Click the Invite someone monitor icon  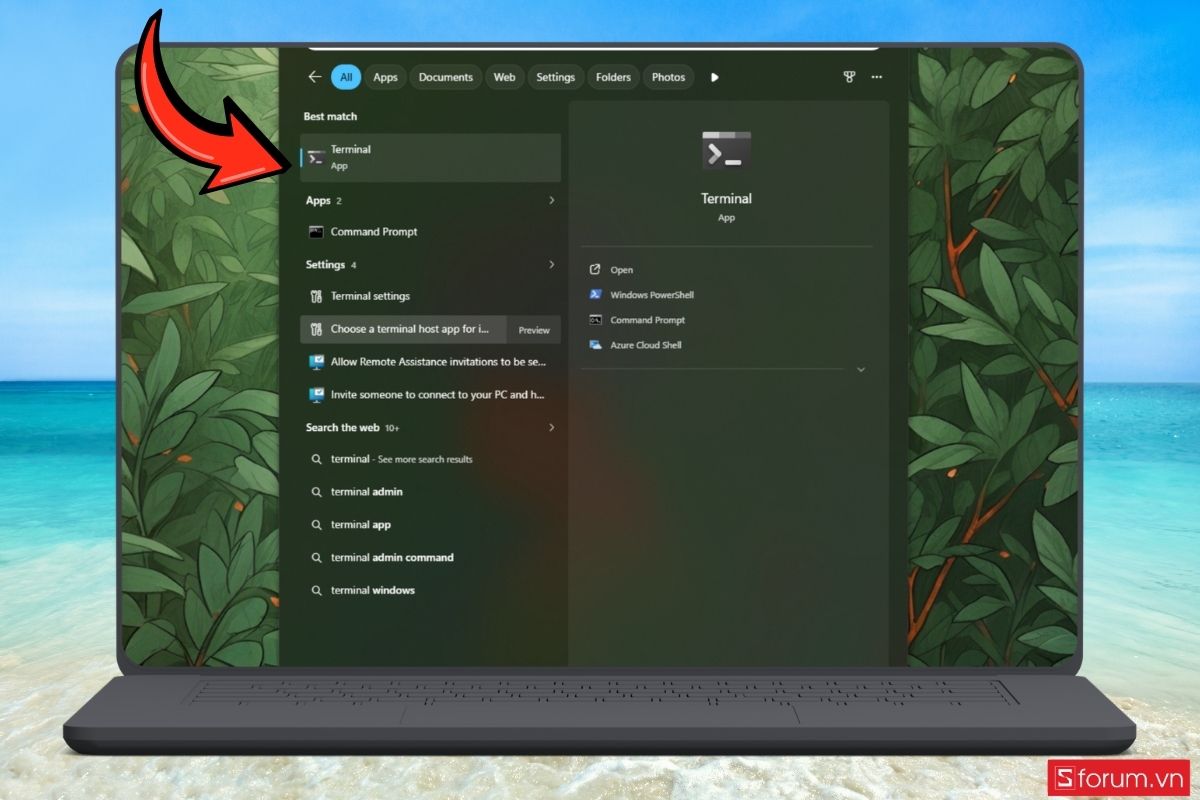coord(316,395)
